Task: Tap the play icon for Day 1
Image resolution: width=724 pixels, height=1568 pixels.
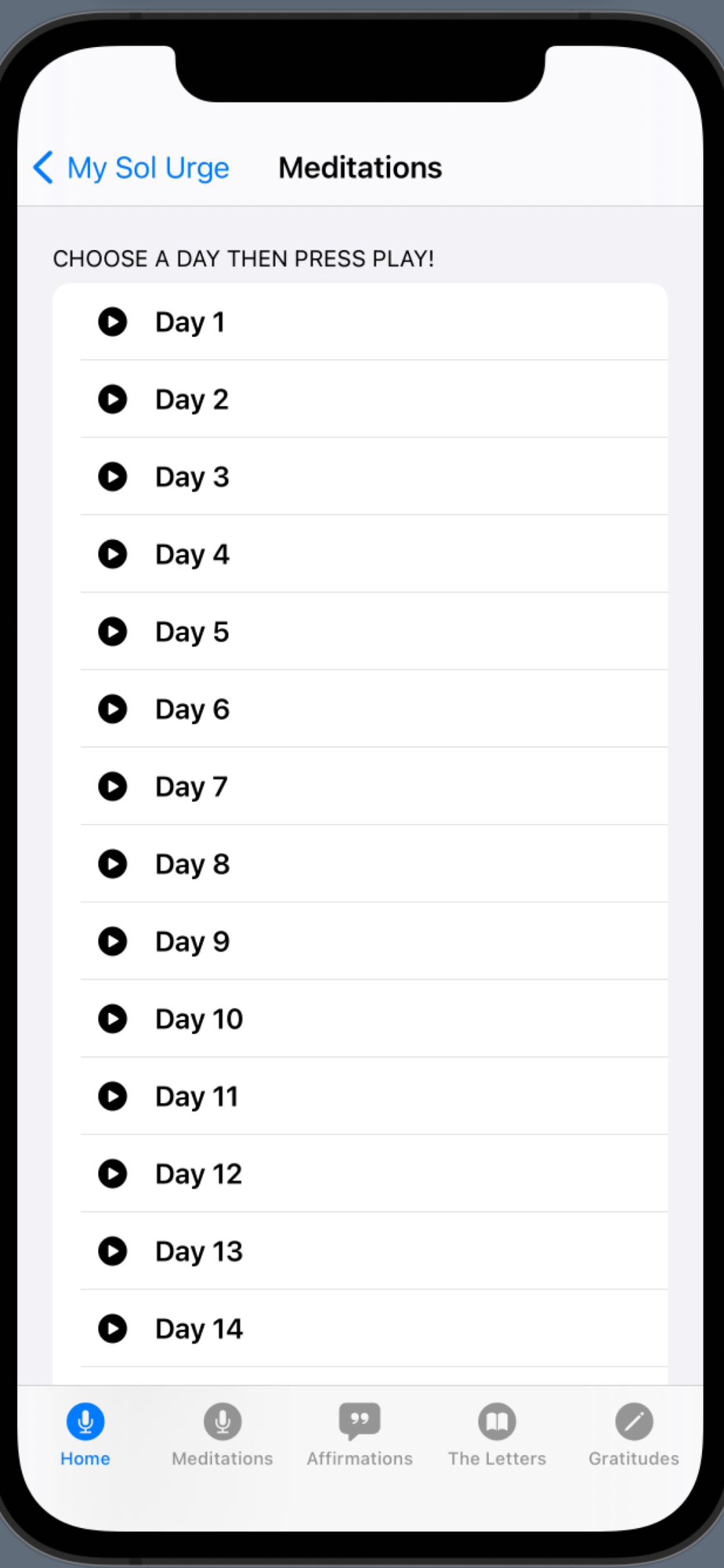Action: [x=112, y=321]
